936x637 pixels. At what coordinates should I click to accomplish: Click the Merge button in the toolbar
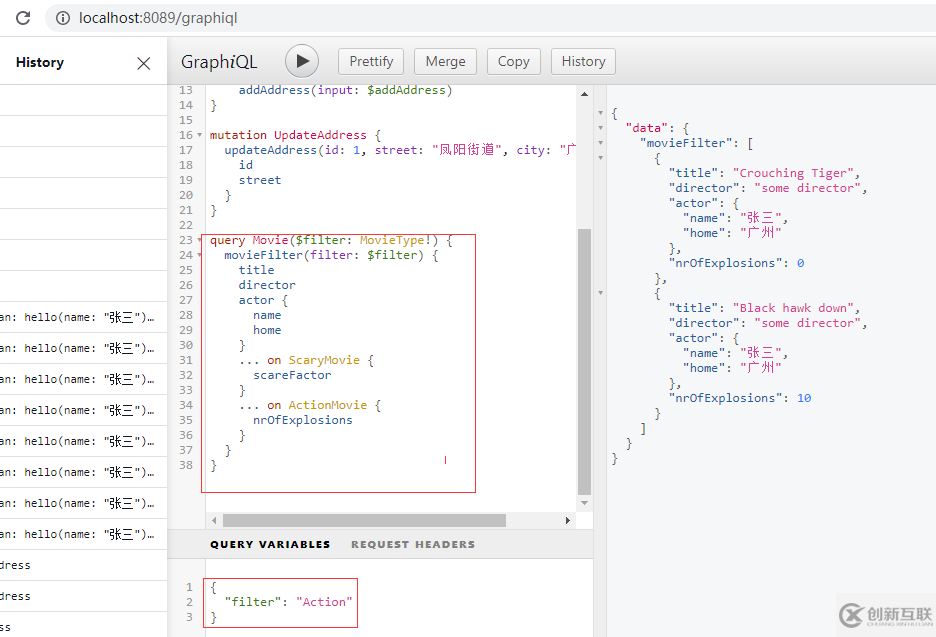pyautogui.click(x=445, y=61)
